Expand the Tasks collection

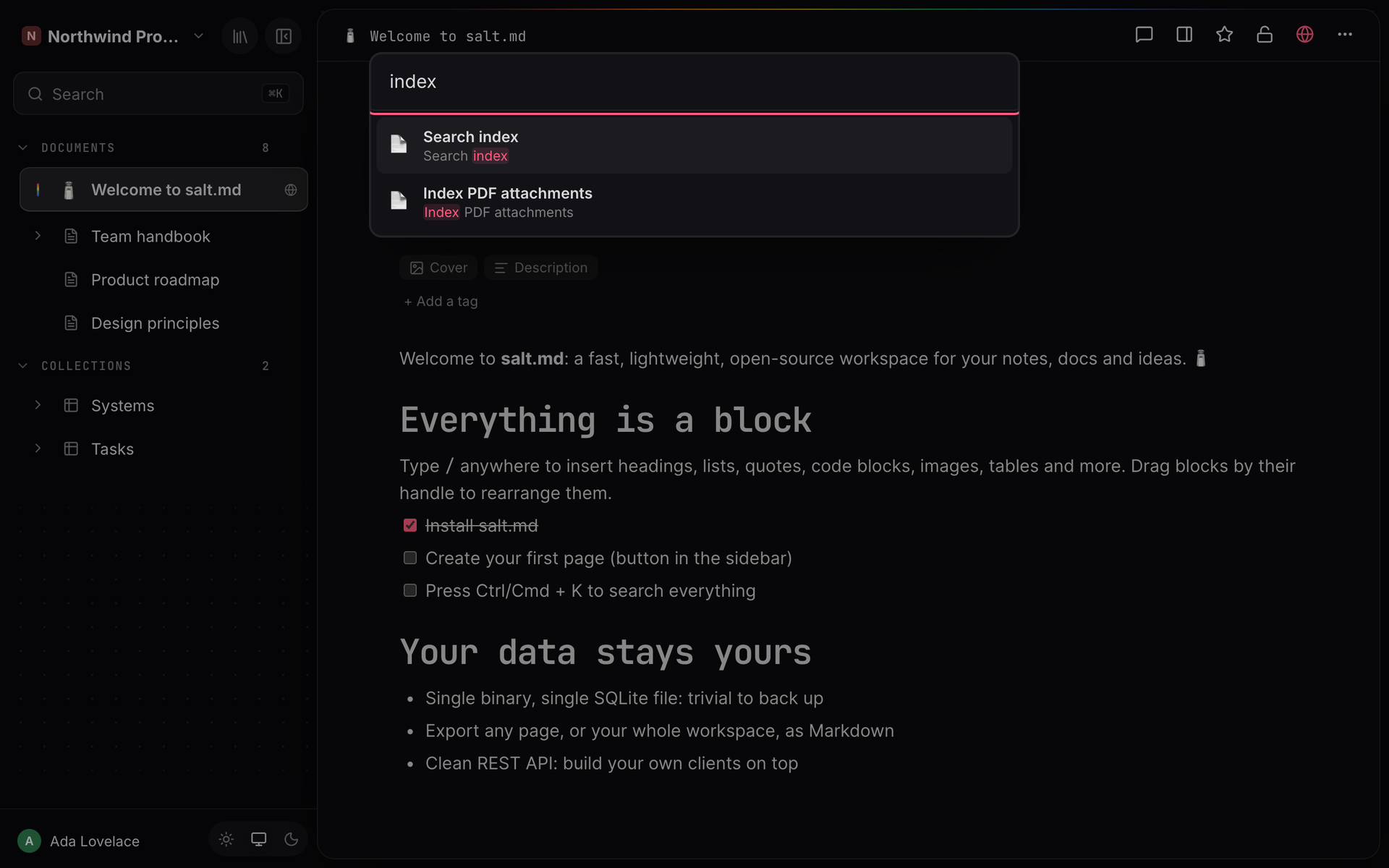pos(38,448)
